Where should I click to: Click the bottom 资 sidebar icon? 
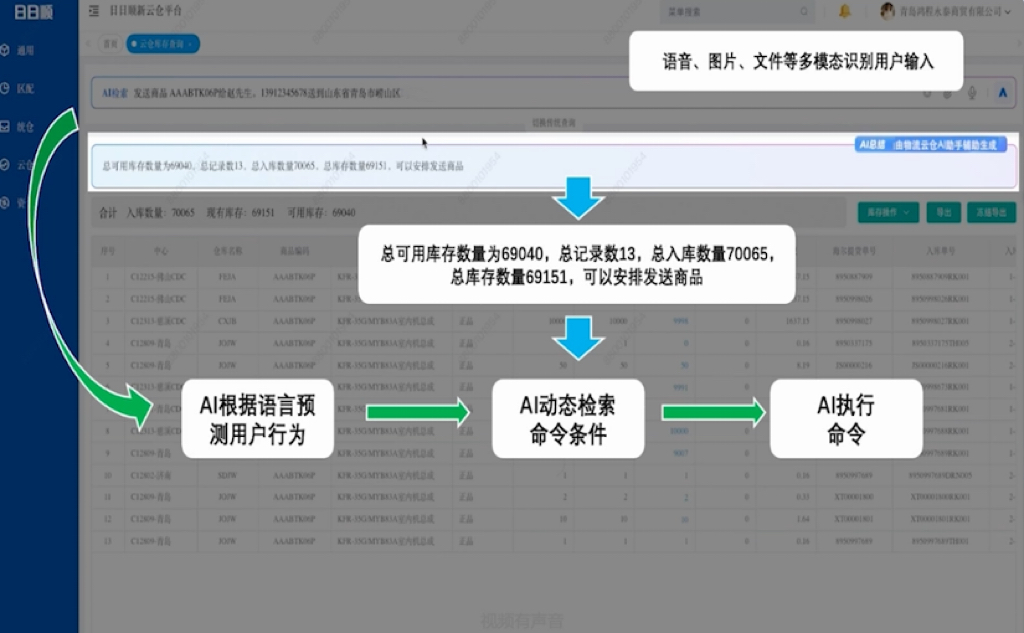coord(6,203)
